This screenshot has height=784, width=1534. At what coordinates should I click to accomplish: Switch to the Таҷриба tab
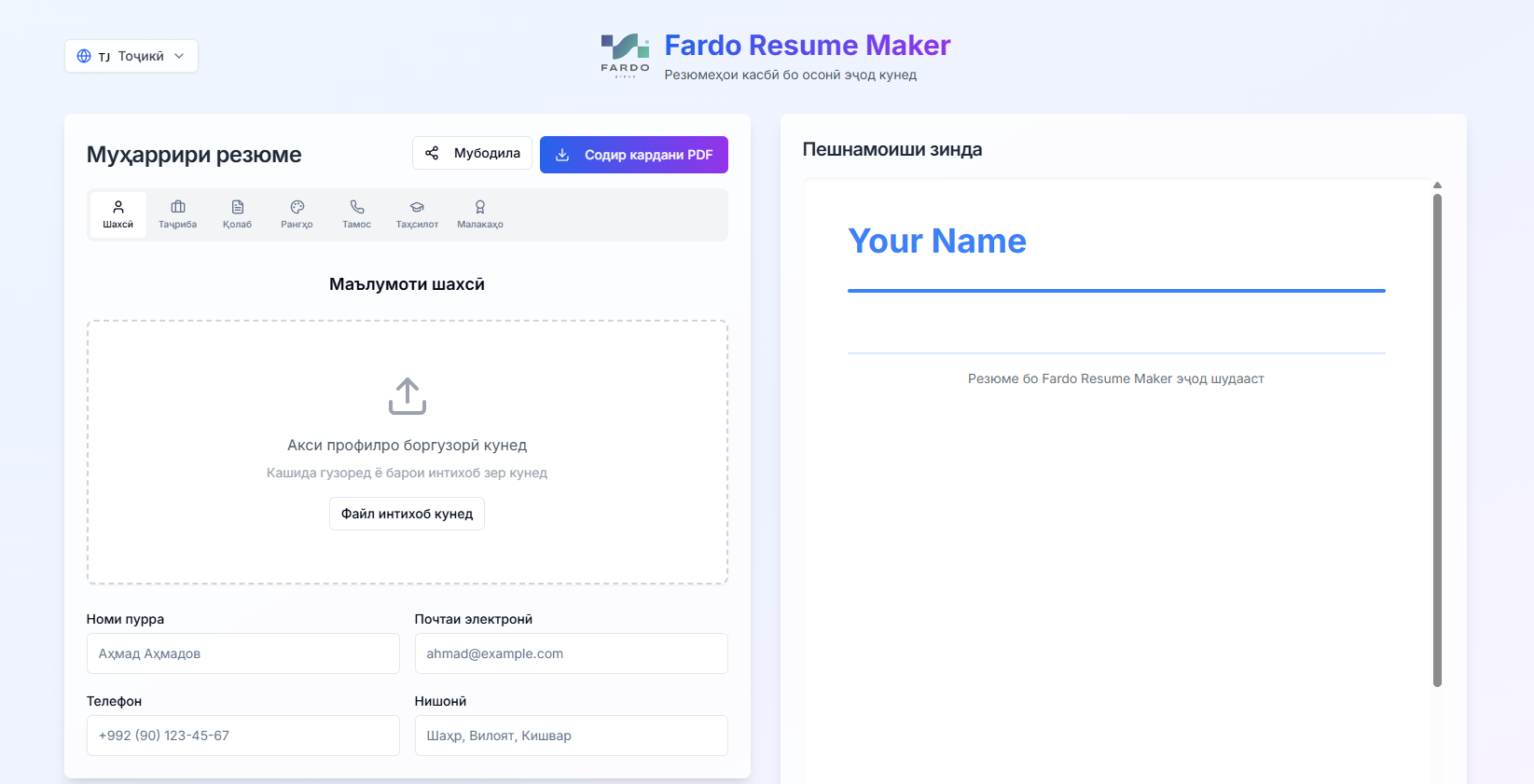(x=178, y=214)
